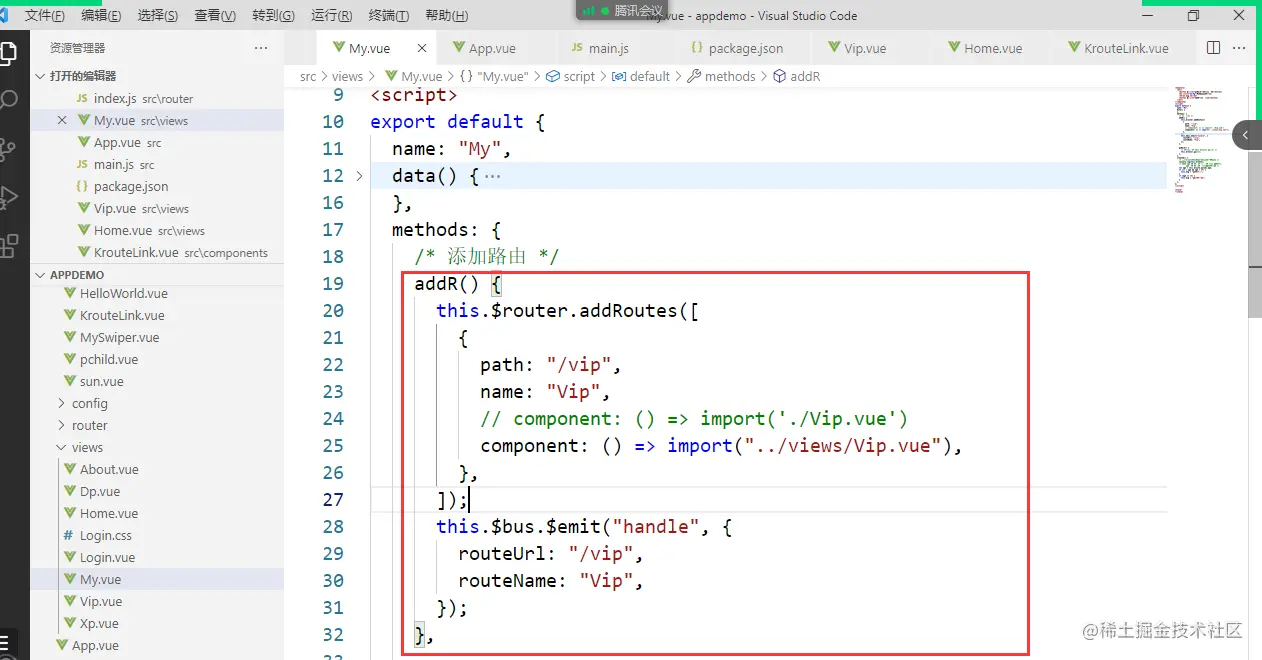1262x660 pixels.
Task: Click the script breadcrumb segment
Action: tap(570, 76)
